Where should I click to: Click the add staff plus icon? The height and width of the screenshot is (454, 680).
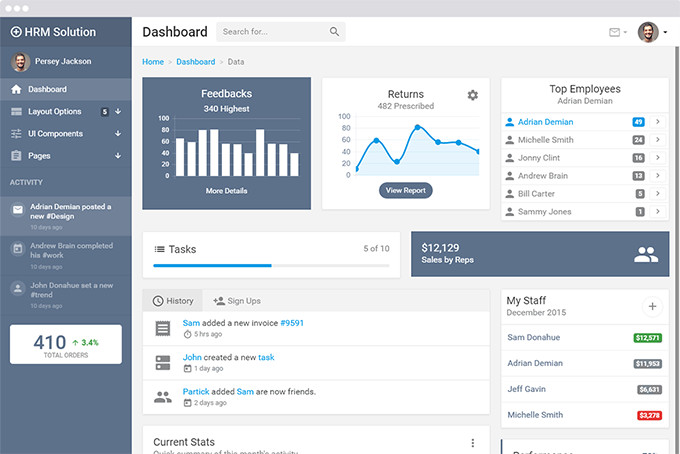pyautogui.click(x=652, y=307)
